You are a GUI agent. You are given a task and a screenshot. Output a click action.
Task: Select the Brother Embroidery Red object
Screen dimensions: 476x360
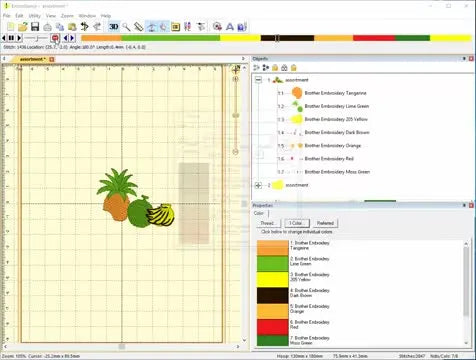(329, 159)
